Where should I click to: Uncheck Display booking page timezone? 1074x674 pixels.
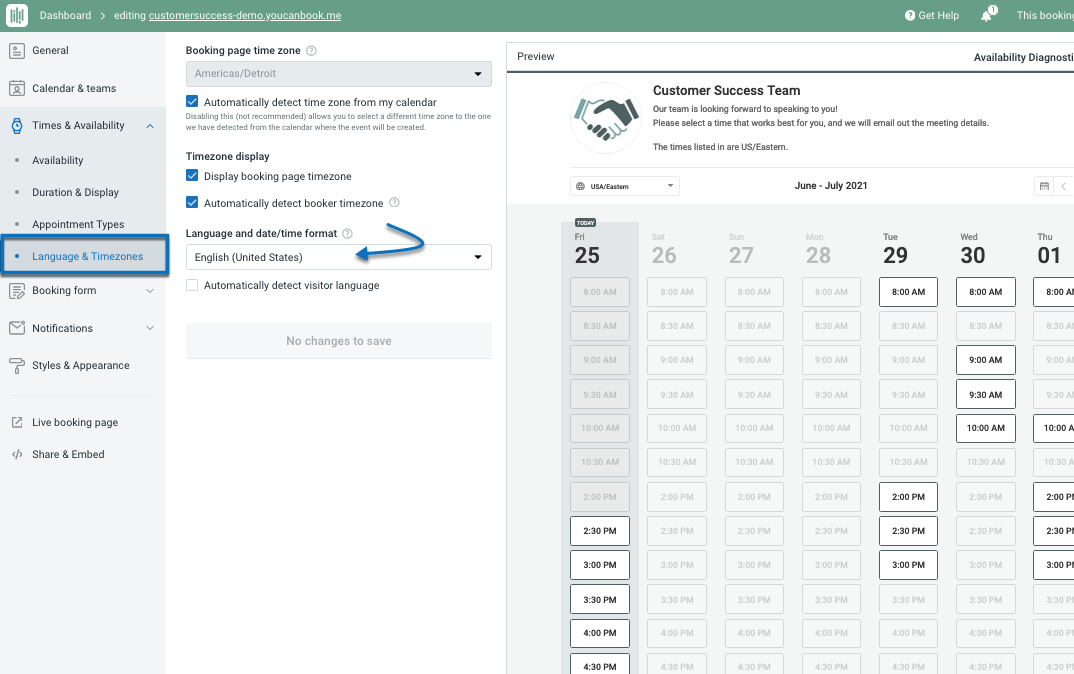192,175
